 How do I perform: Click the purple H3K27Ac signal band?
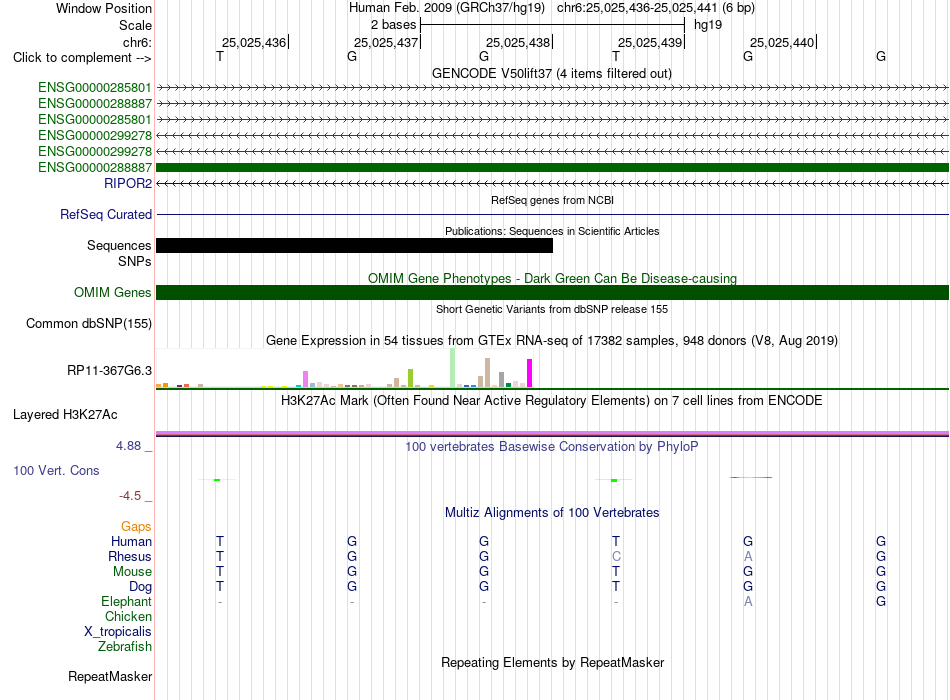(x=552, y=433)
